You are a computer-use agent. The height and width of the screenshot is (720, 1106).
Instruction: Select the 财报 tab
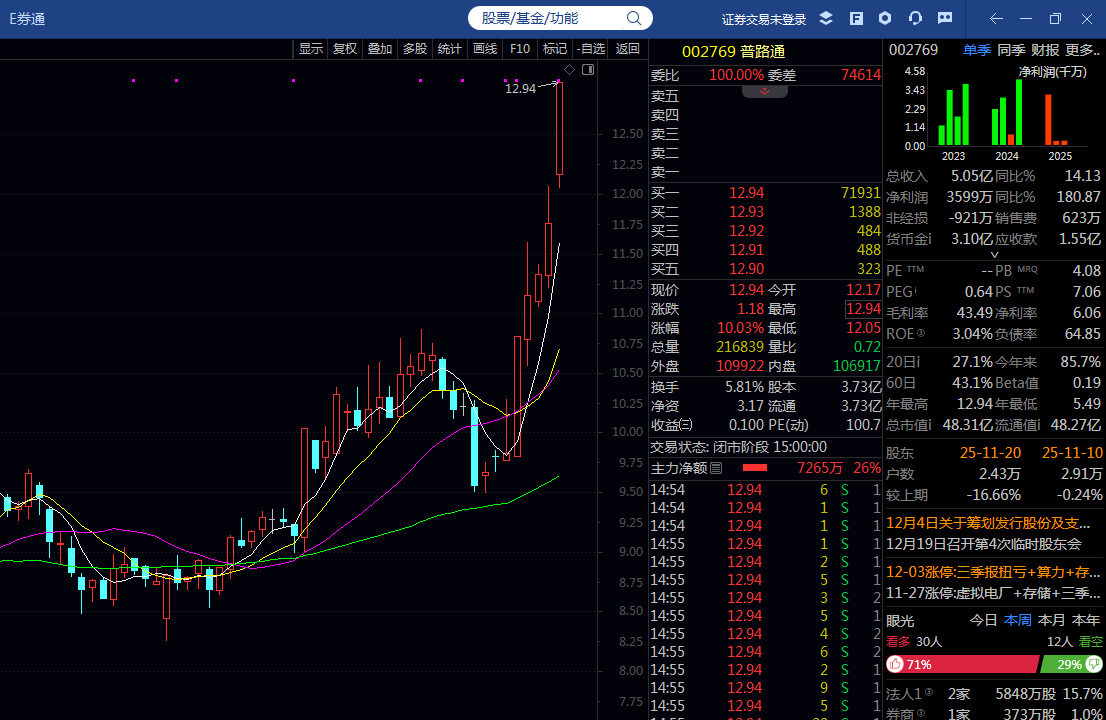1045,50
